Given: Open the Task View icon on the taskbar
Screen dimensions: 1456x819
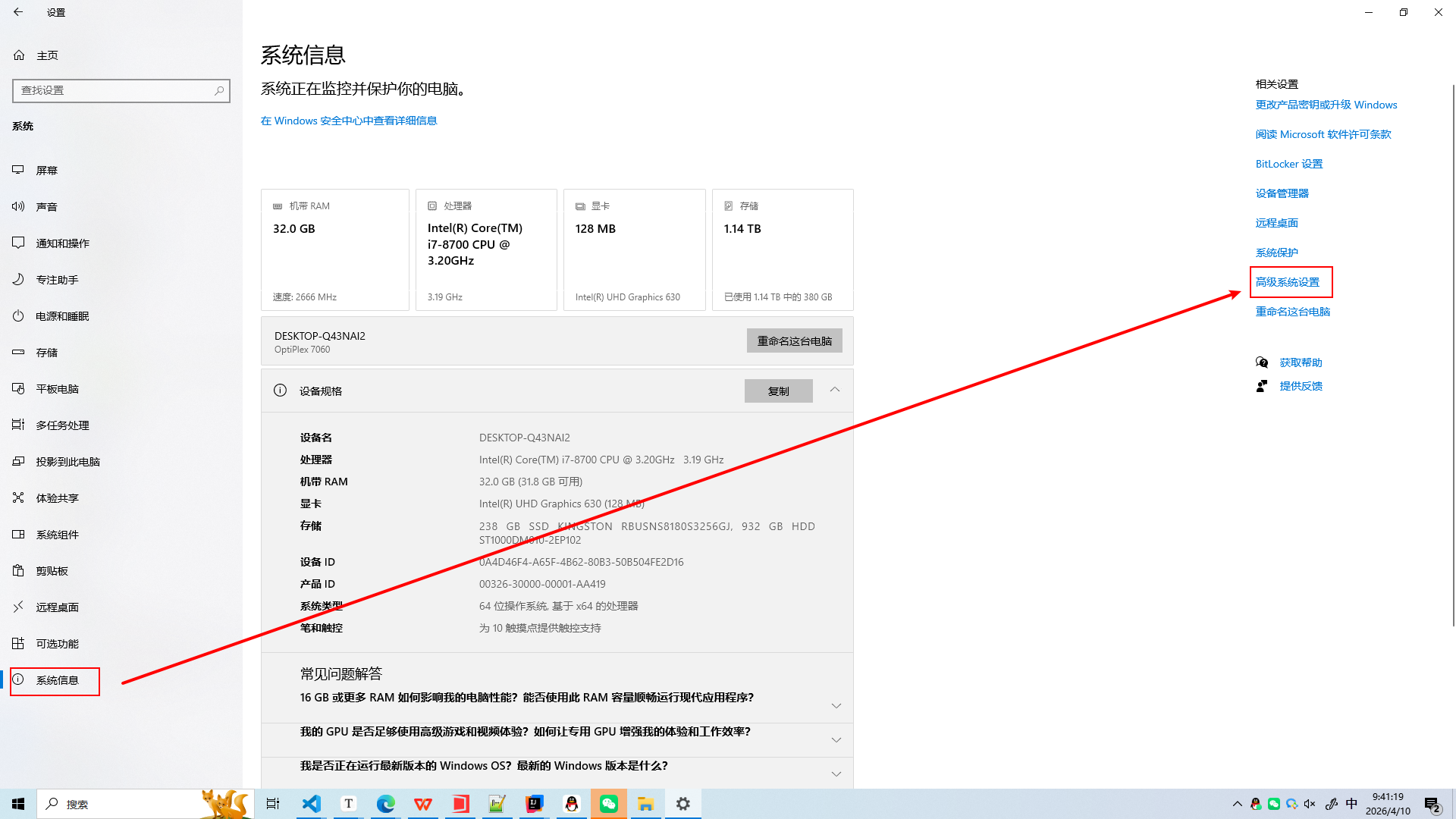Looking at the screenshot, I should coord(273,803).
